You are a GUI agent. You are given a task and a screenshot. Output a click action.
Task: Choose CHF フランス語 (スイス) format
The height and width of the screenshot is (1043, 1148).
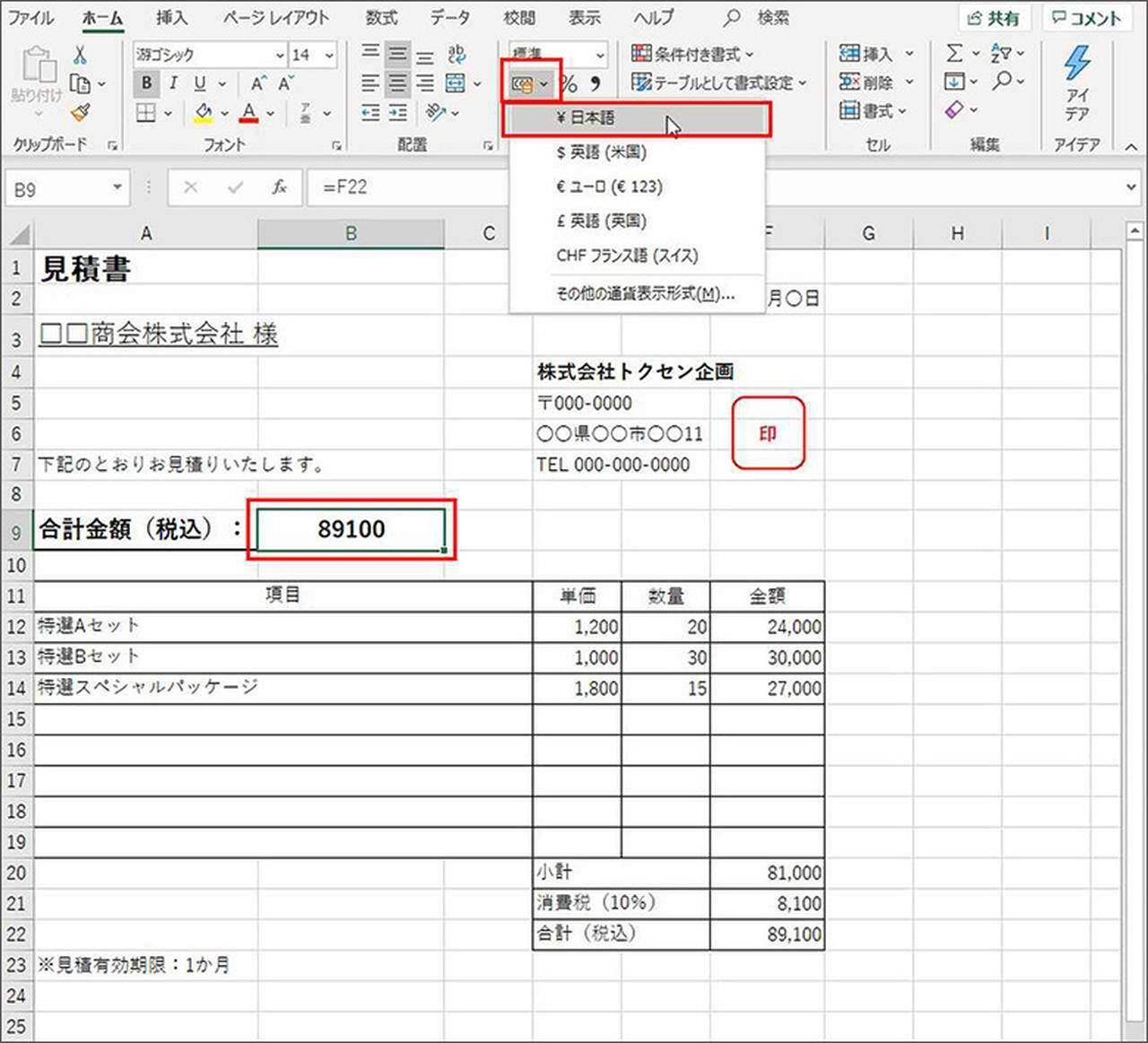(637, 256)
